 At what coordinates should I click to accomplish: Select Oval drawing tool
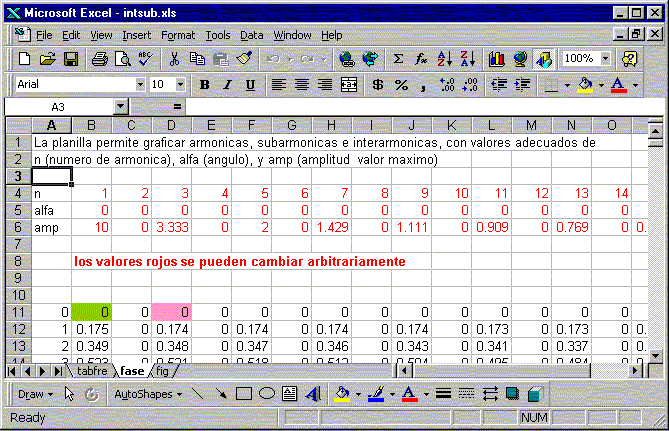coord(267,394)
